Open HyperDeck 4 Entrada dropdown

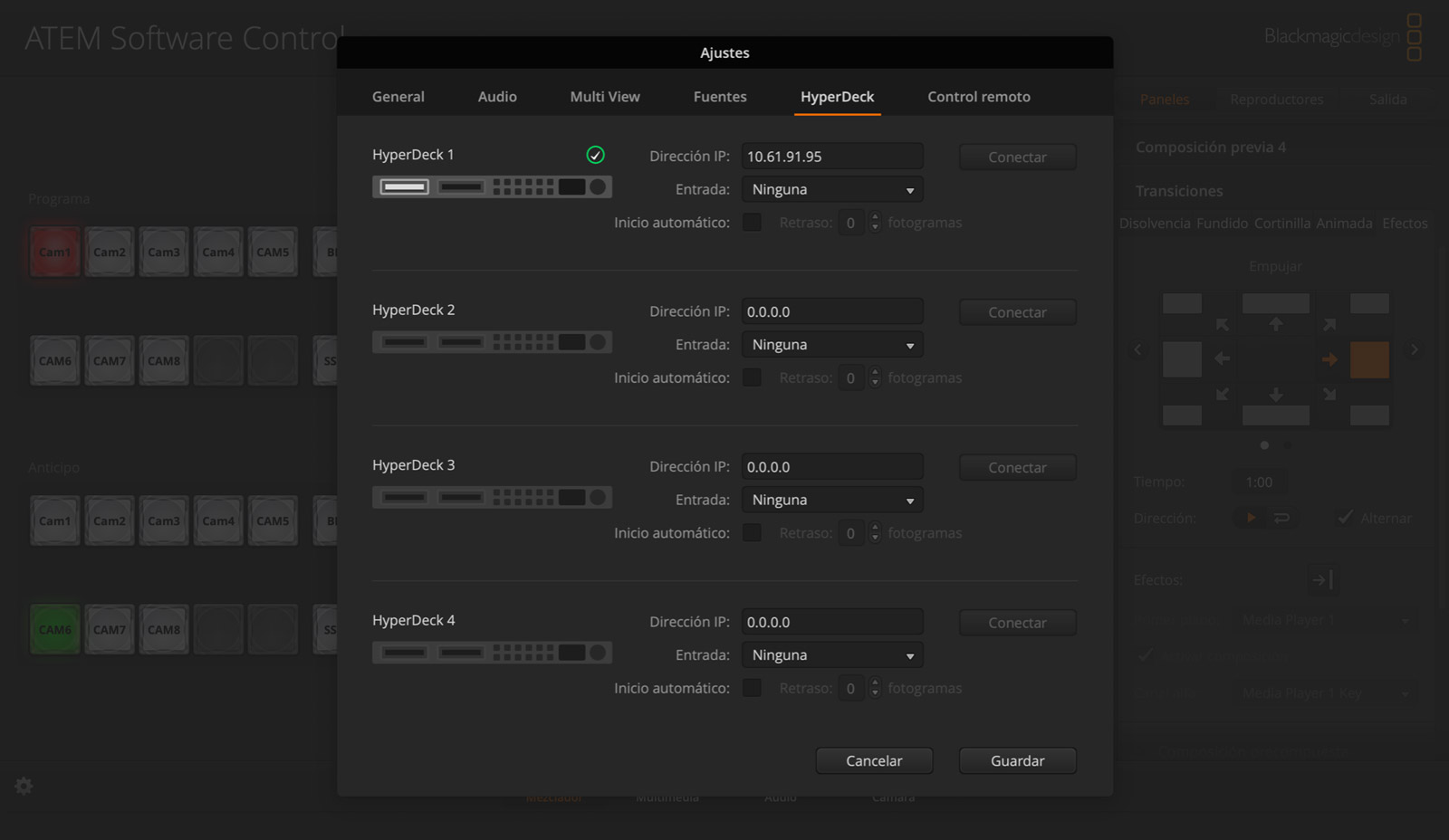tap(832, 655)
